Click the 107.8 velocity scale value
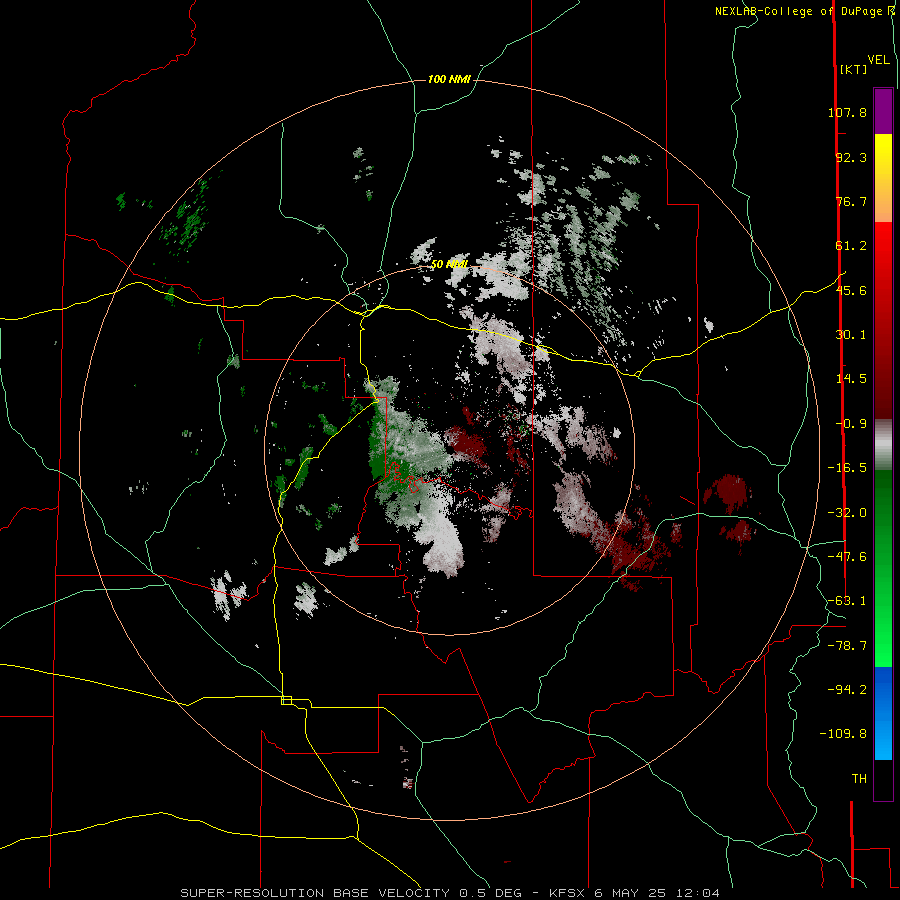Viewport: 900px width, 900px height. click(x=847, y=112)
